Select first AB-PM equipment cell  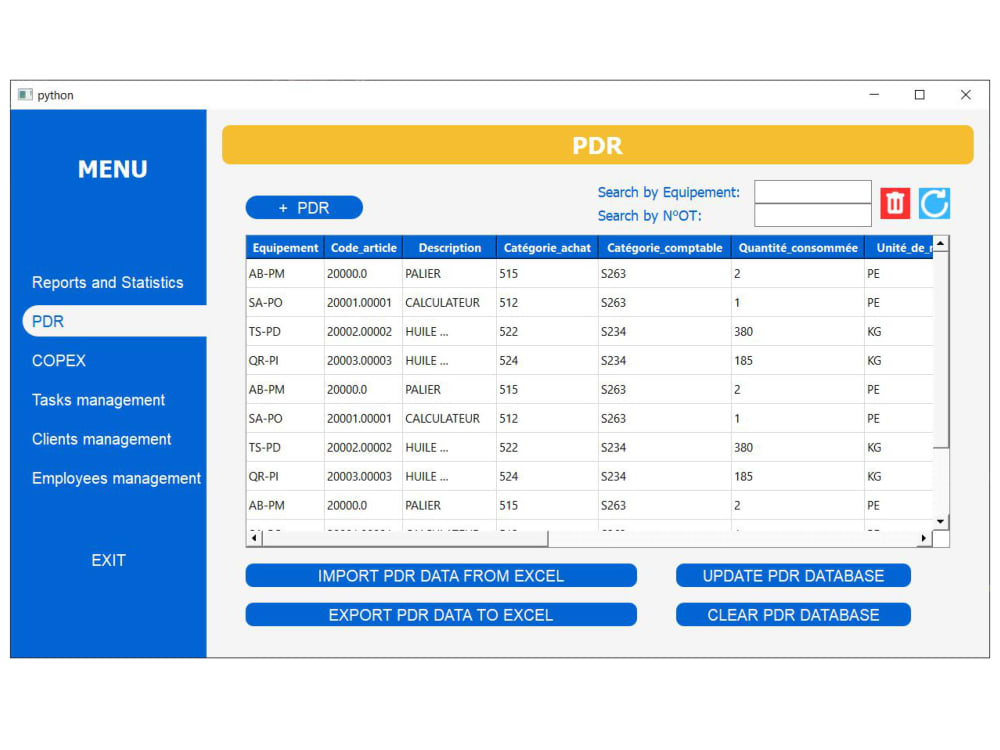[285, 274]
